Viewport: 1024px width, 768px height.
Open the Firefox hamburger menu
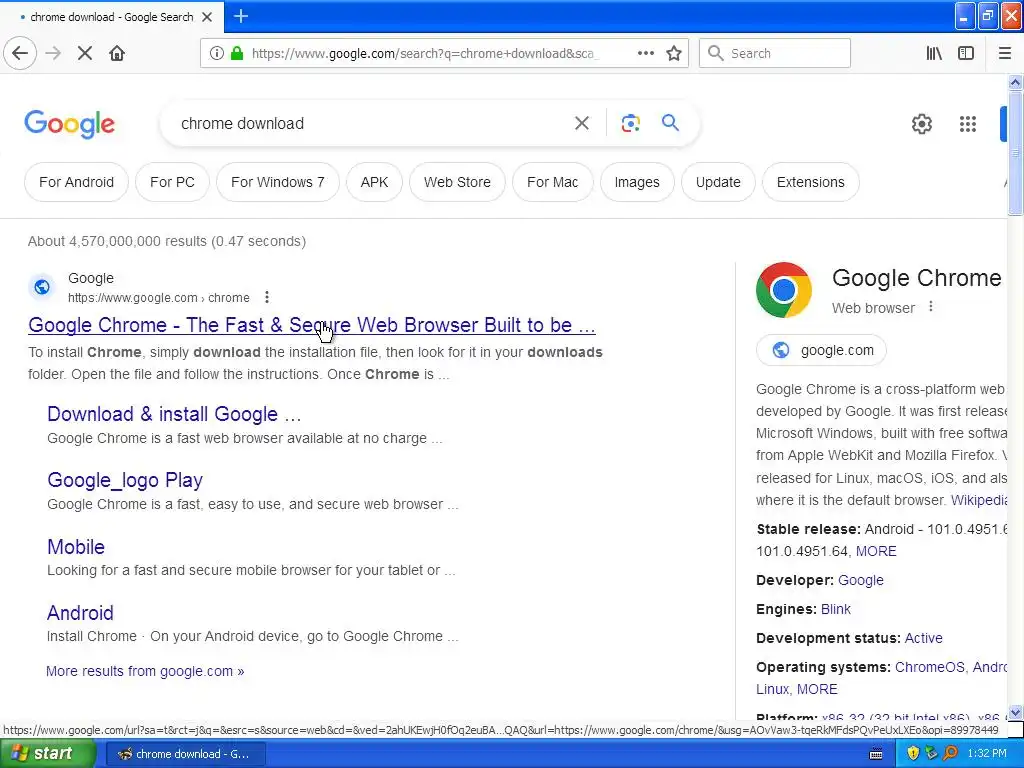(1004, 54)
